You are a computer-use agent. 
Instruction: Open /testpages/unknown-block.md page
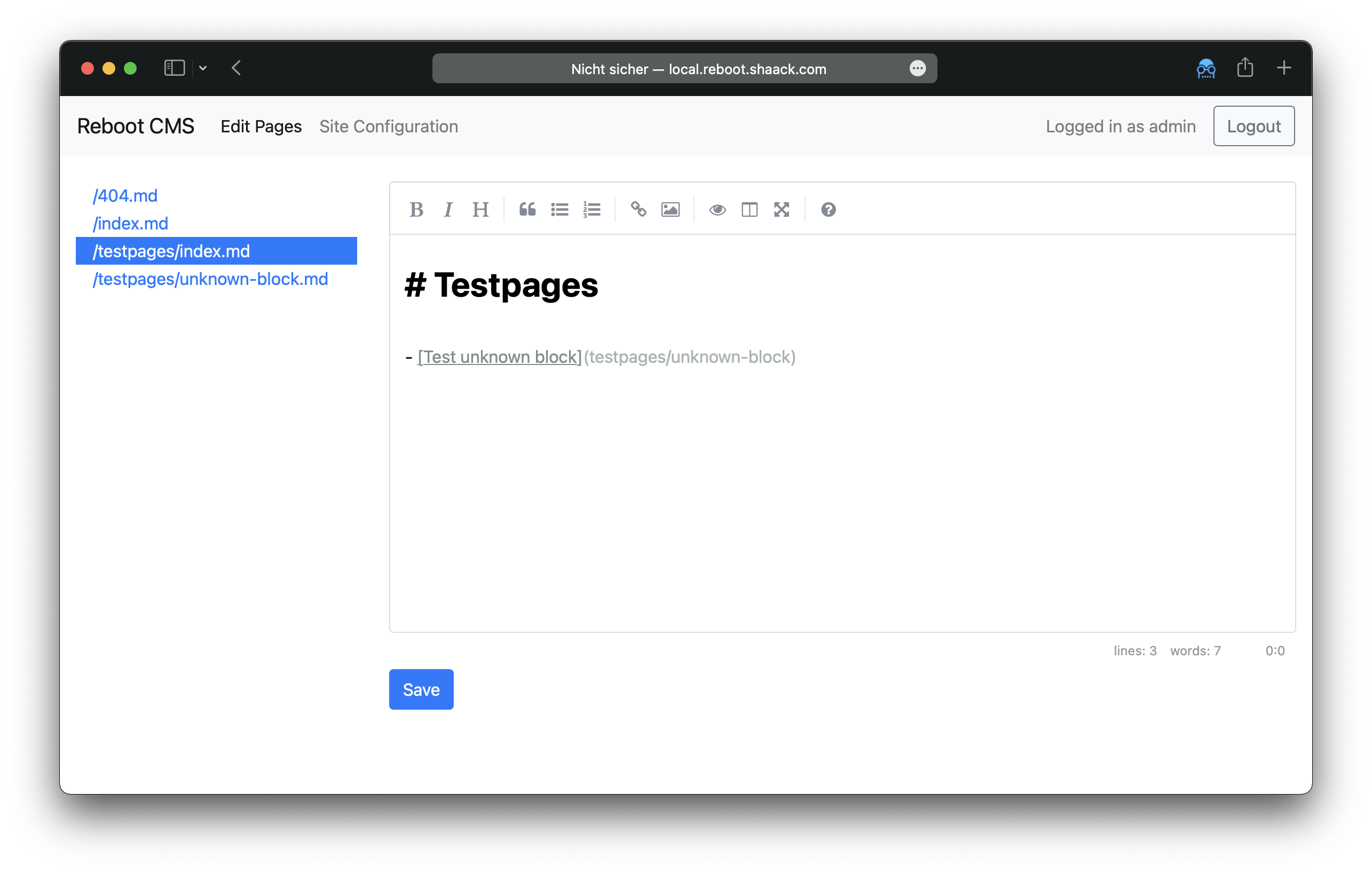[210, 279]
